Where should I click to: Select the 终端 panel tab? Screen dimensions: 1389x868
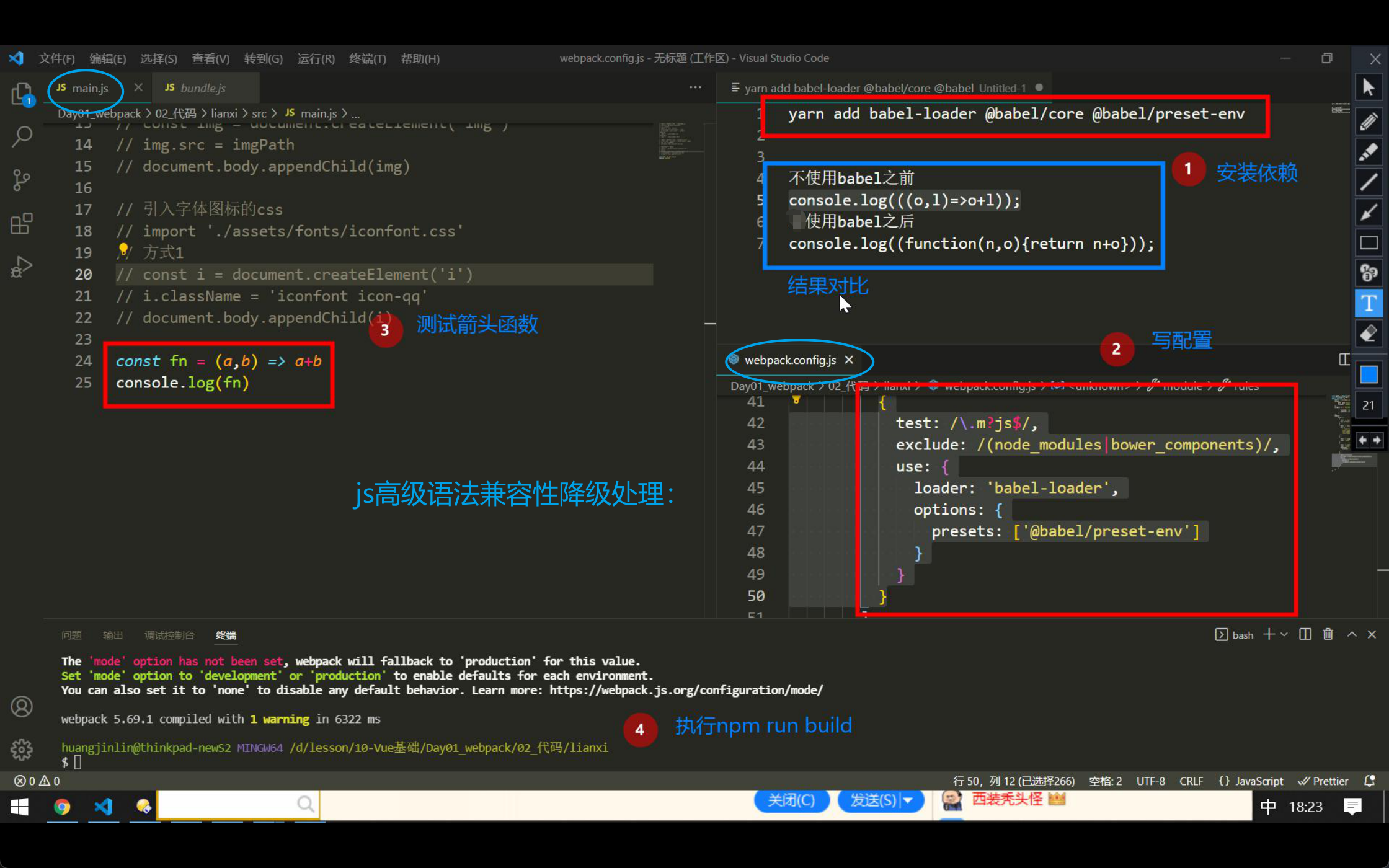226,635
